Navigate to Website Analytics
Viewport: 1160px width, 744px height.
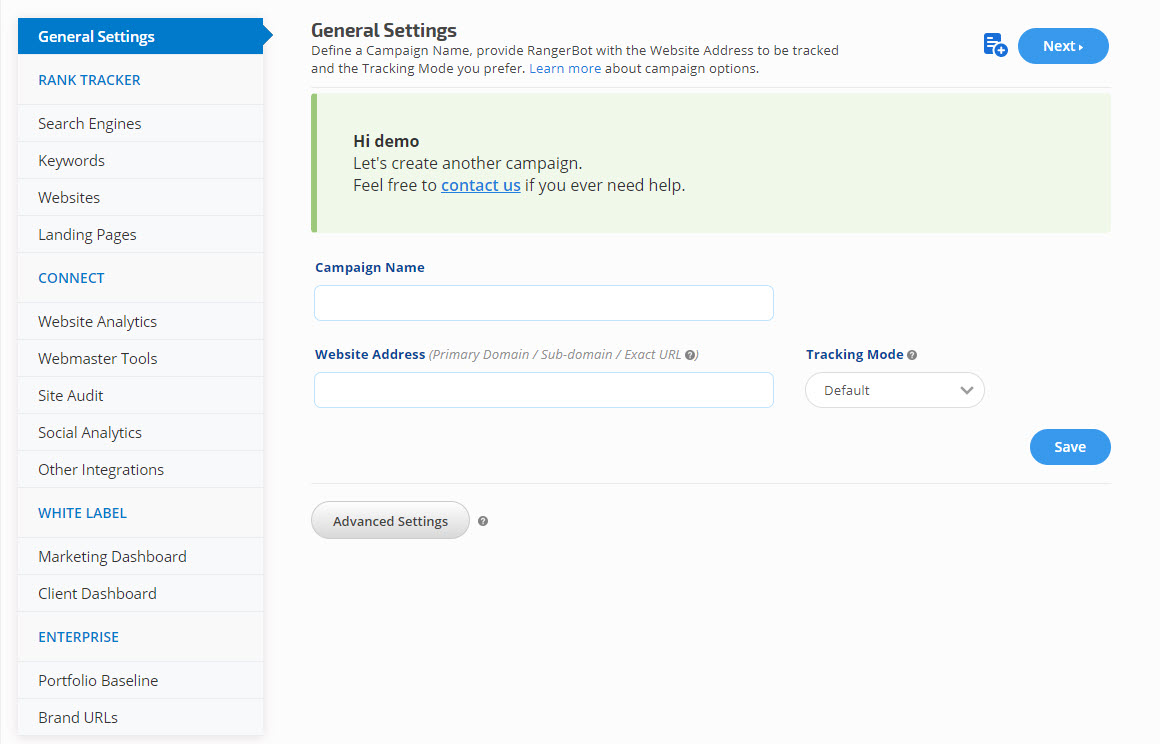pyautogui.click(x=97, y=322)
